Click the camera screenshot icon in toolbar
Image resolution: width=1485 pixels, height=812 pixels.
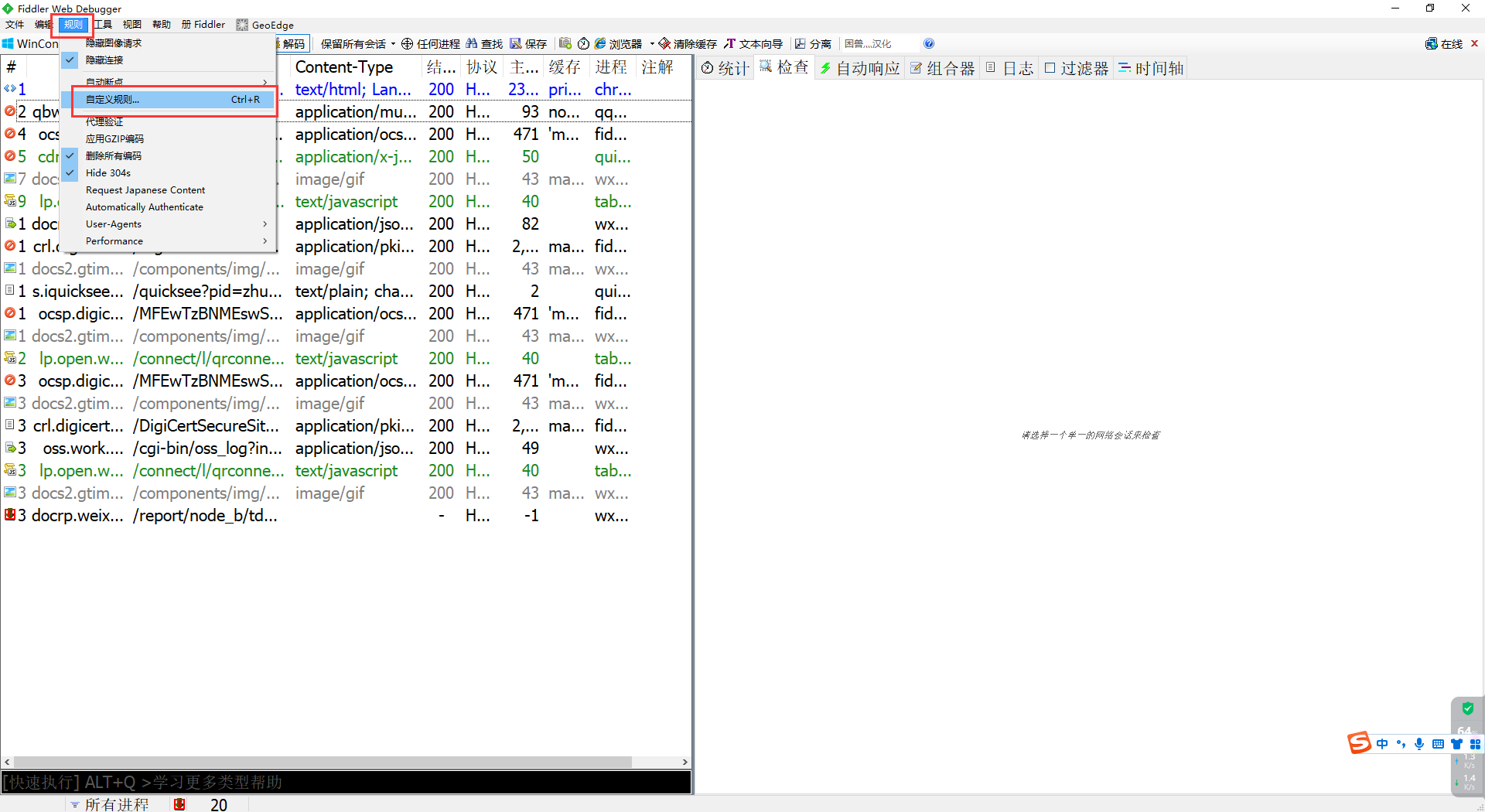coord(565,44)
